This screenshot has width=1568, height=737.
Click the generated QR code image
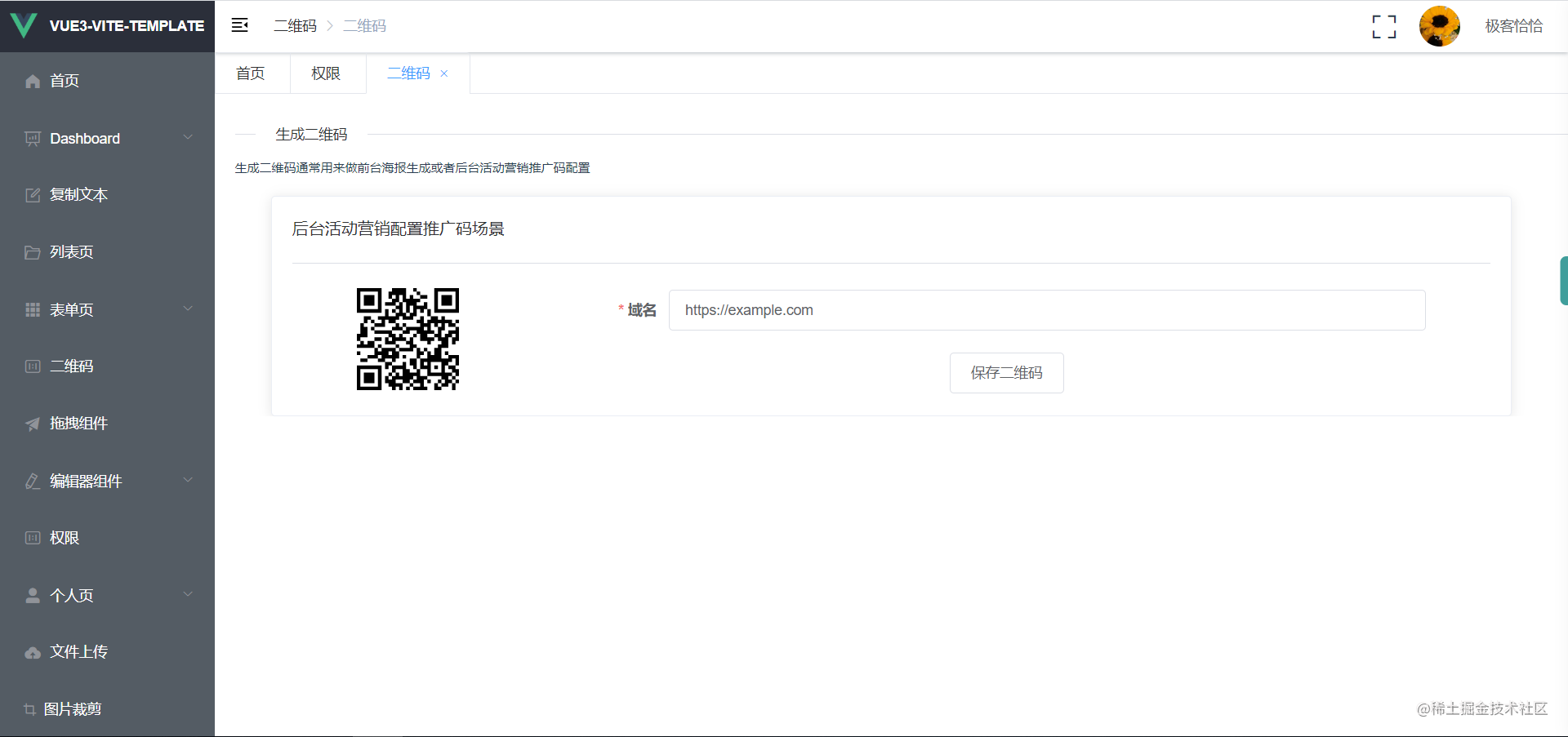pos(408,339)
